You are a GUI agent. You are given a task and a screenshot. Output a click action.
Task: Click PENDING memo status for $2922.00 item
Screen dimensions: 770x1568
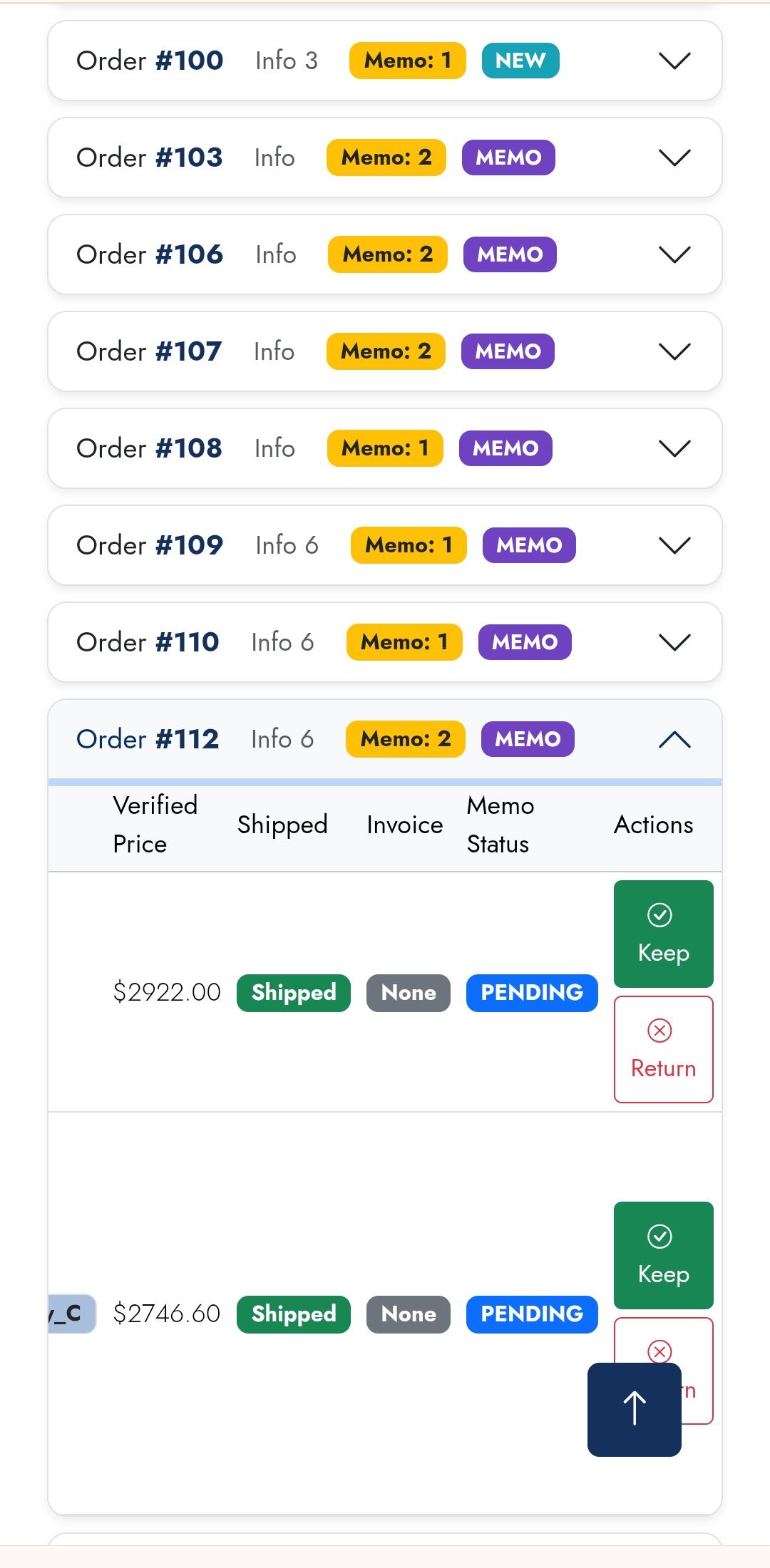click(x=532, y=993)
